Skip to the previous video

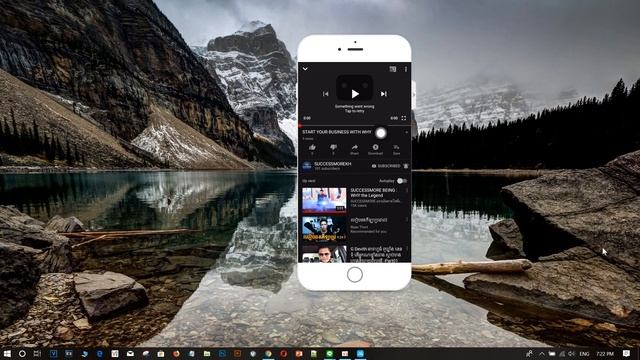click(x=326, y=94)
